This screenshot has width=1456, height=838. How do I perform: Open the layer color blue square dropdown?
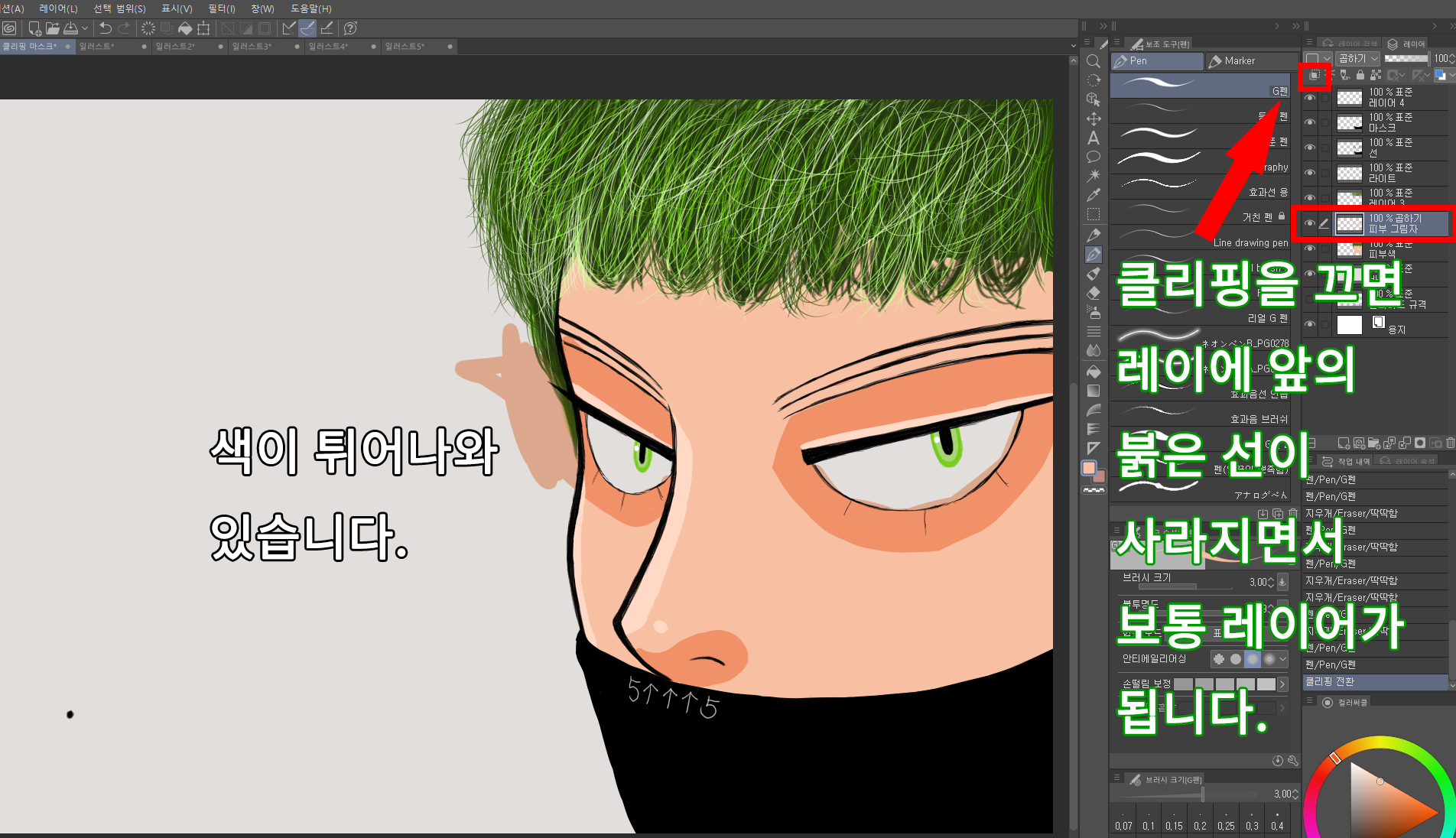1444,75
